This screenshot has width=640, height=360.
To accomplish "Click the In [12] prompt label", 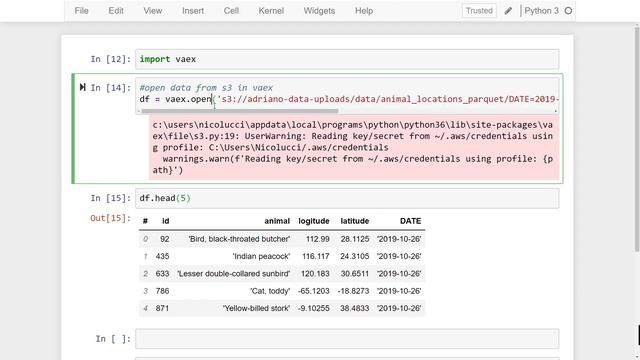I will coord(111,59).
